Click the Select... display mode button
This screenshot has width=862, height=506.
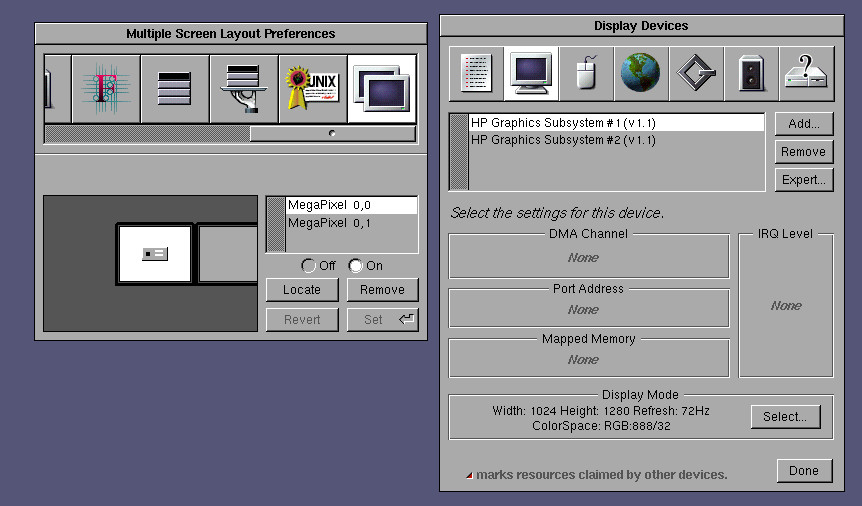(x=785, y=417)
